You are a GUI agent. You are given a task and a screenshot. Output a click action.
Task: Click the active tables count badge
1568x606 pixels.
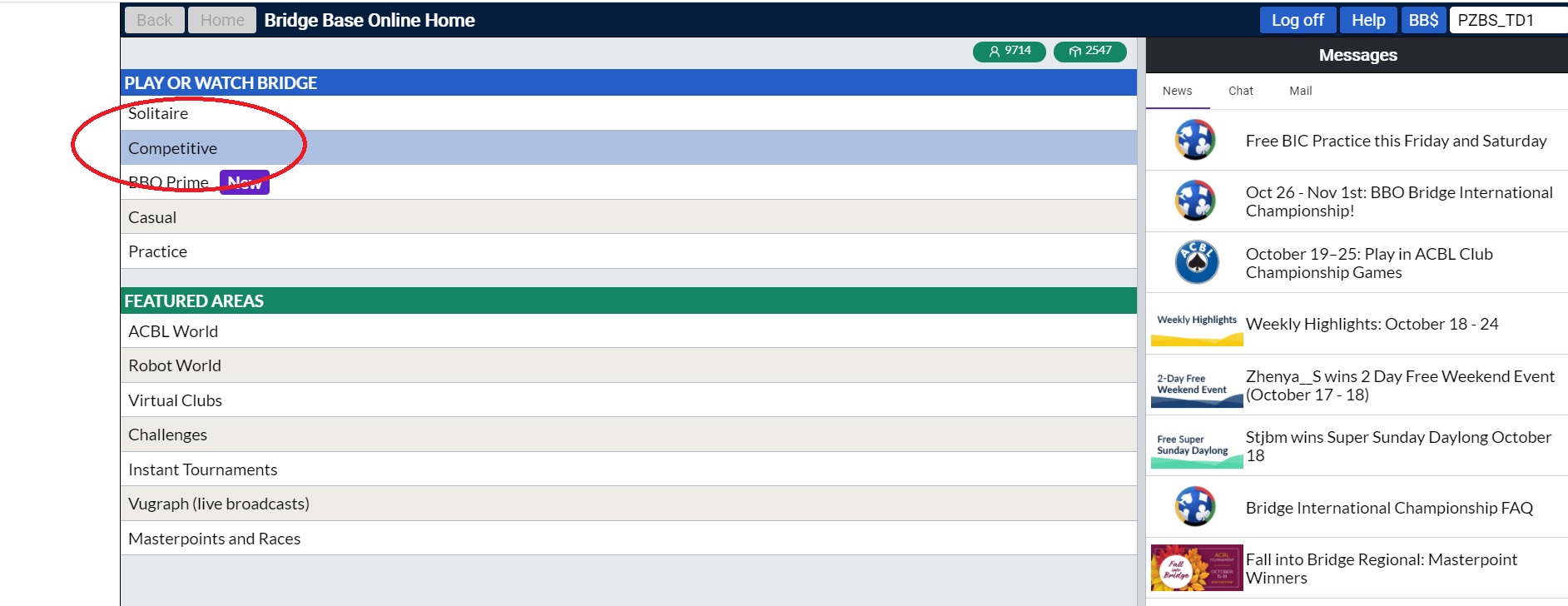tap(1089, 52)
